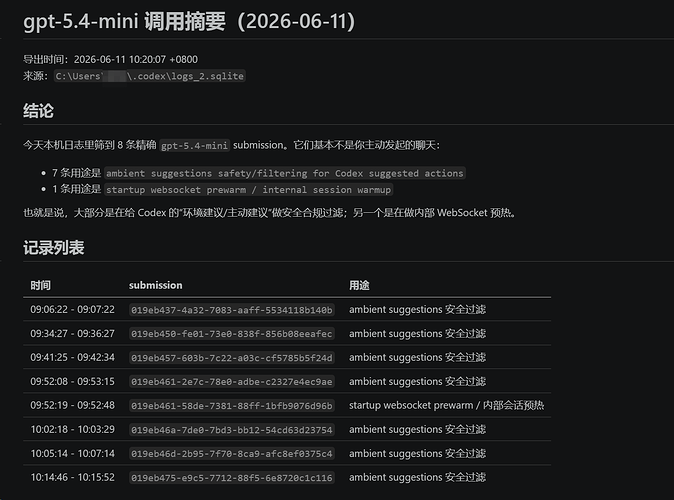Click the inline gpt-5.4-mini code tag

click(195, 145)
